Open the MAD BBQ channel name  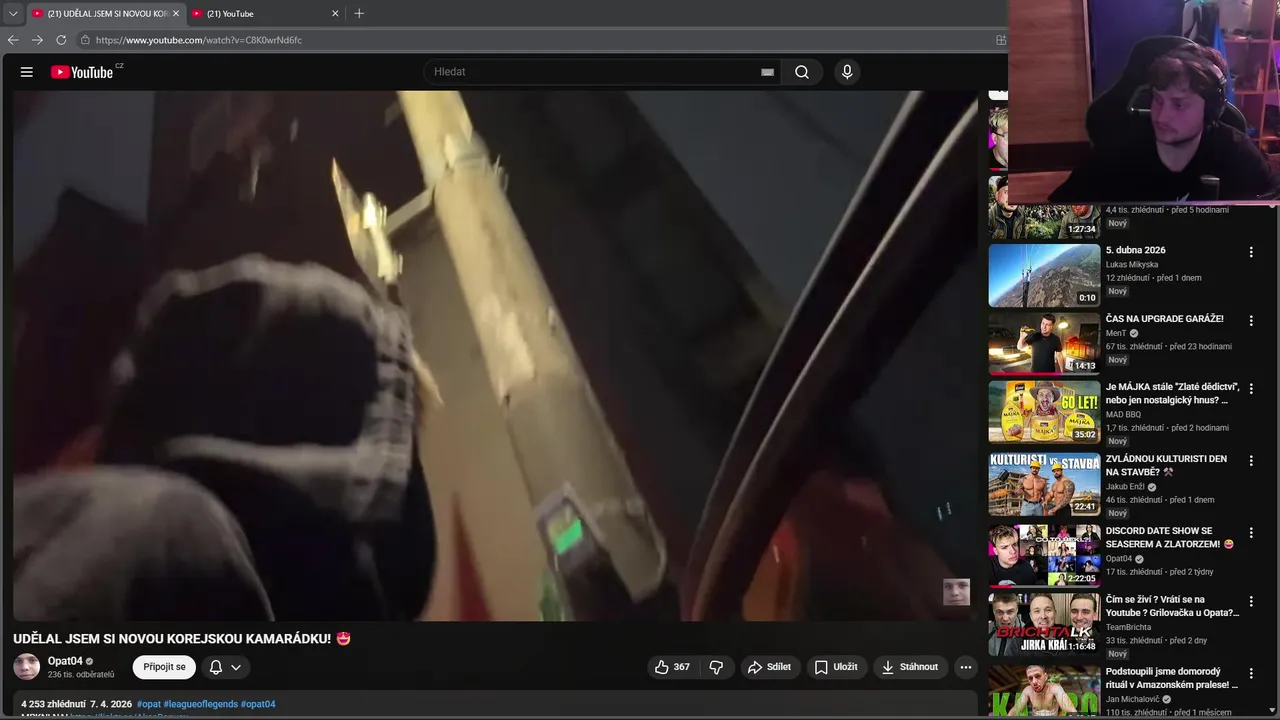click(x=1123, y=414)
